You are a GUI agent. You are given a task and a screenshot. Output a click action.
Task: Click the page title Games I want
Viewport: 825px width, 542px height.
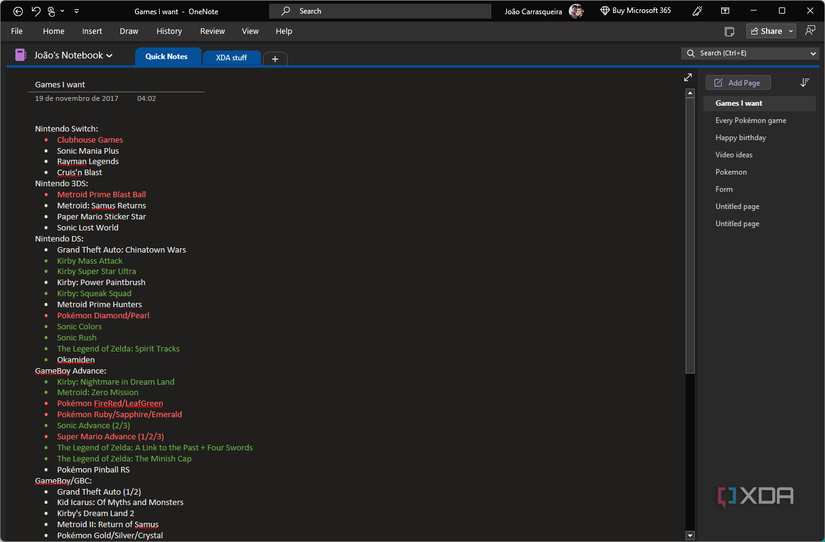tap(60, 85)
